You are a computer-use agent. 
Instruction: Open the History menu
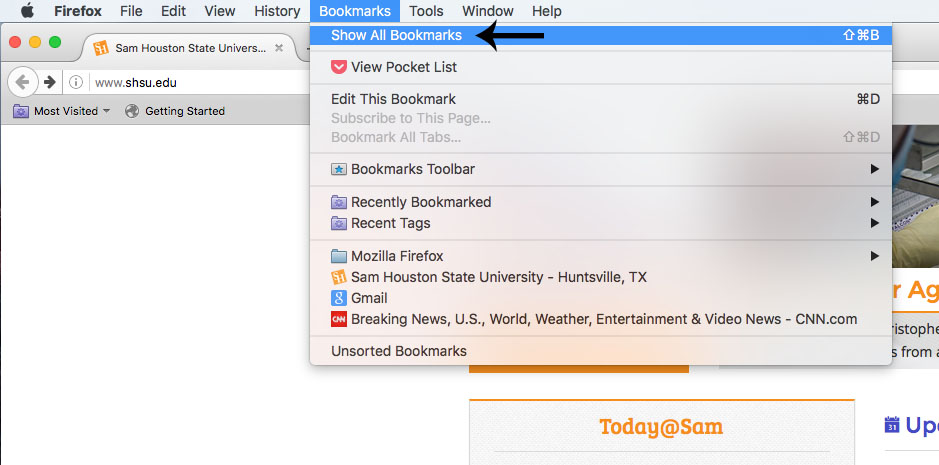(x=277, y=11)
